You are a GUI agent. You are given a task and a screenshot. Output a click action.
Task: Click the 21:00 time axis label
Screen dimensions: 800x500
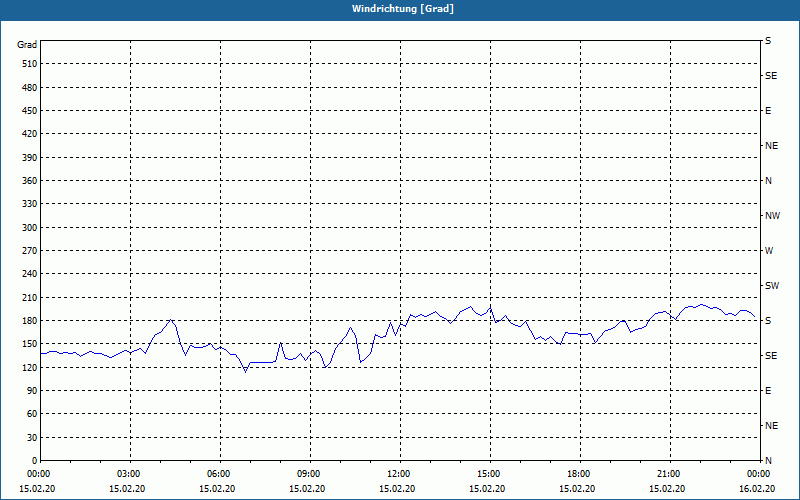pyautogui.click(x=670, y=474)
